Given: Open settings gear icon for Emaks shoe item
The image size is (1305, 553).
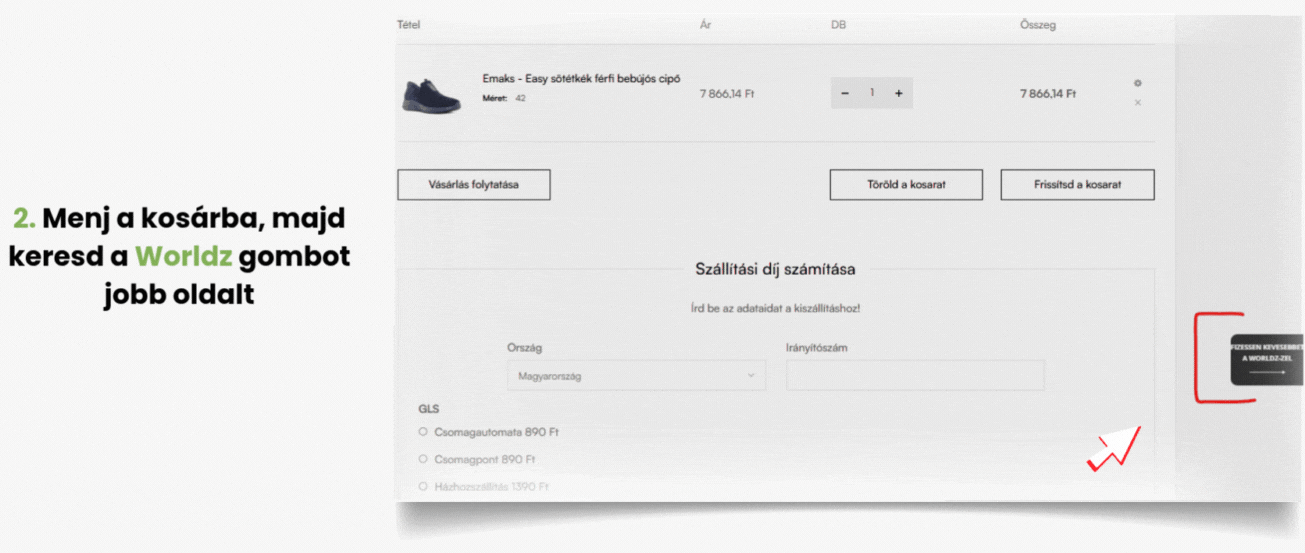Looking at the screenshot, I should tap(1138, 83).
